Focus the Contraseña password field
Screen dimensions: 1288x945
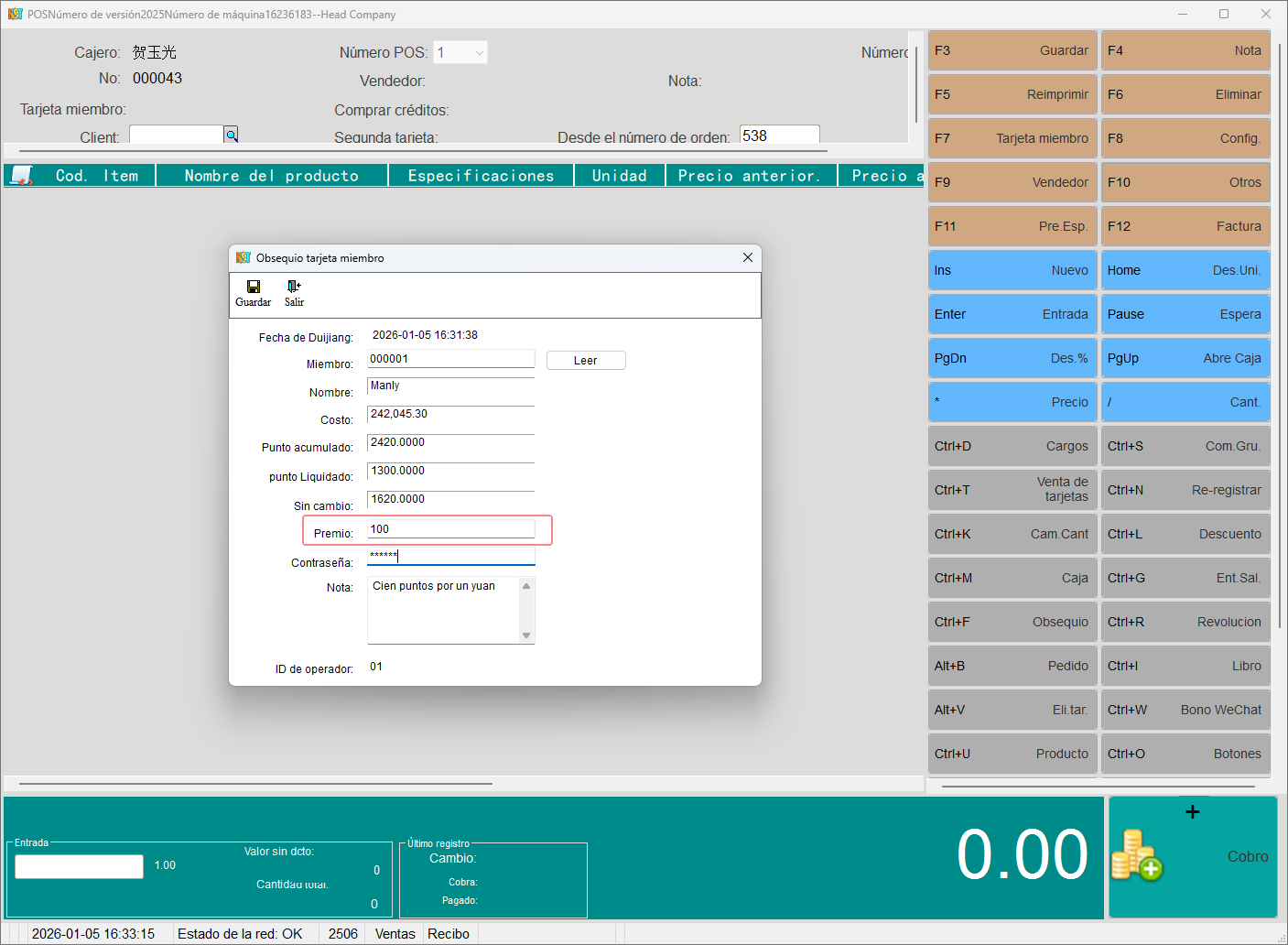tap(450, 556)
